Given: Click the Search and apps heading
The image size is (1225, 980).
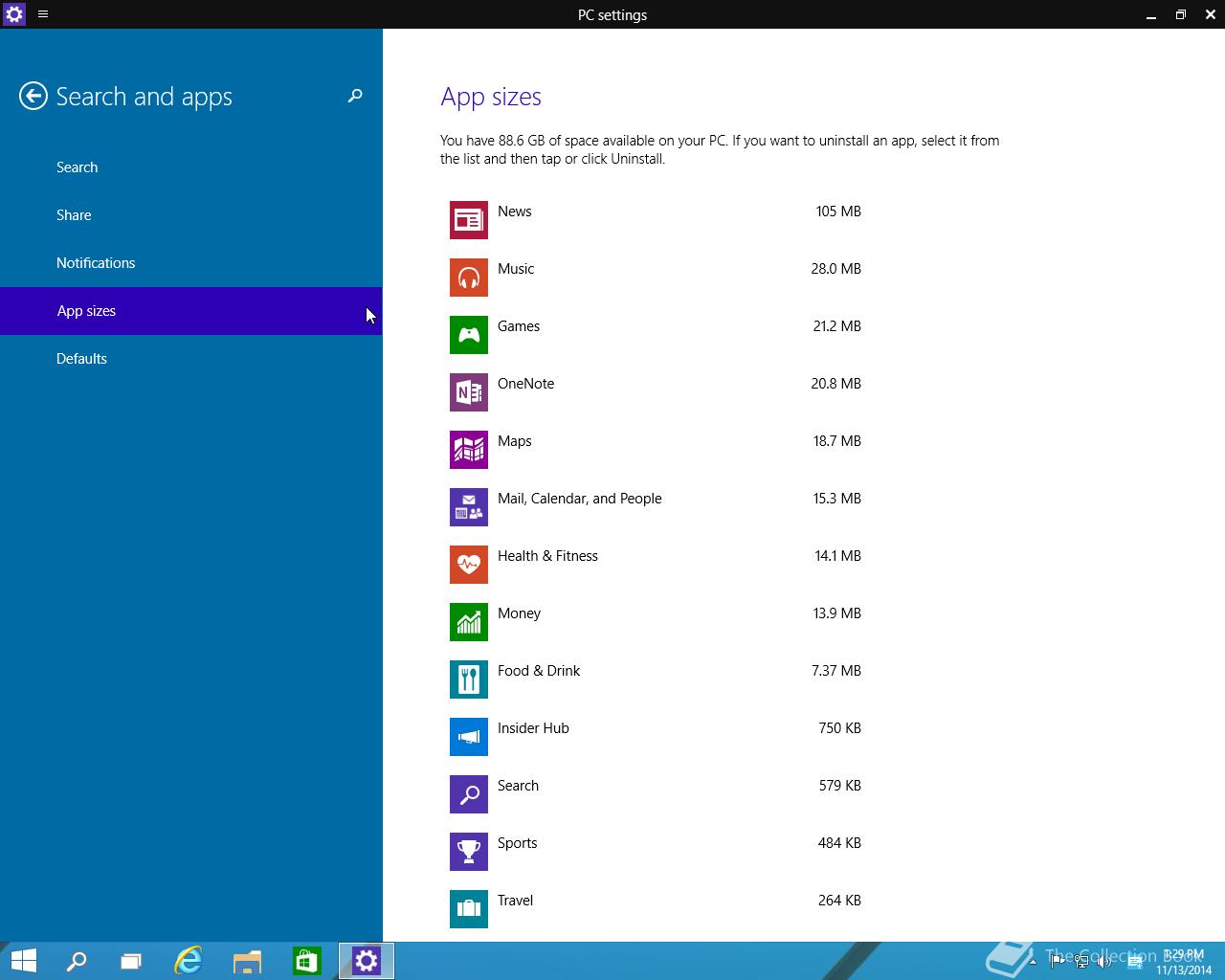Looking at the screenshot, I should [145, 98].
